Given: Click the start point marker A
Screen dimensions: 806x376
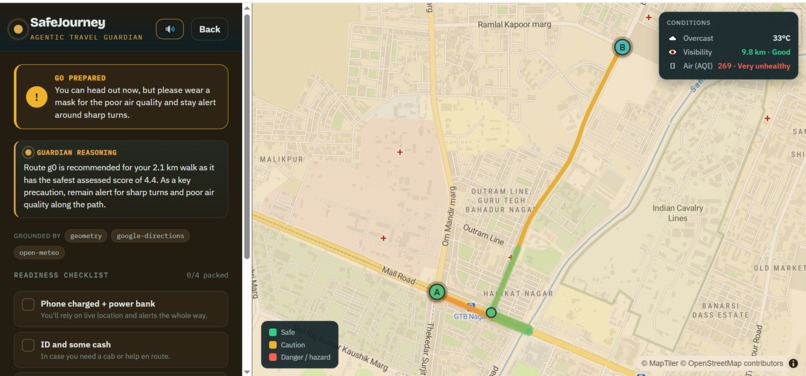Looking at the screenshot, I should (x=437, y=292).
